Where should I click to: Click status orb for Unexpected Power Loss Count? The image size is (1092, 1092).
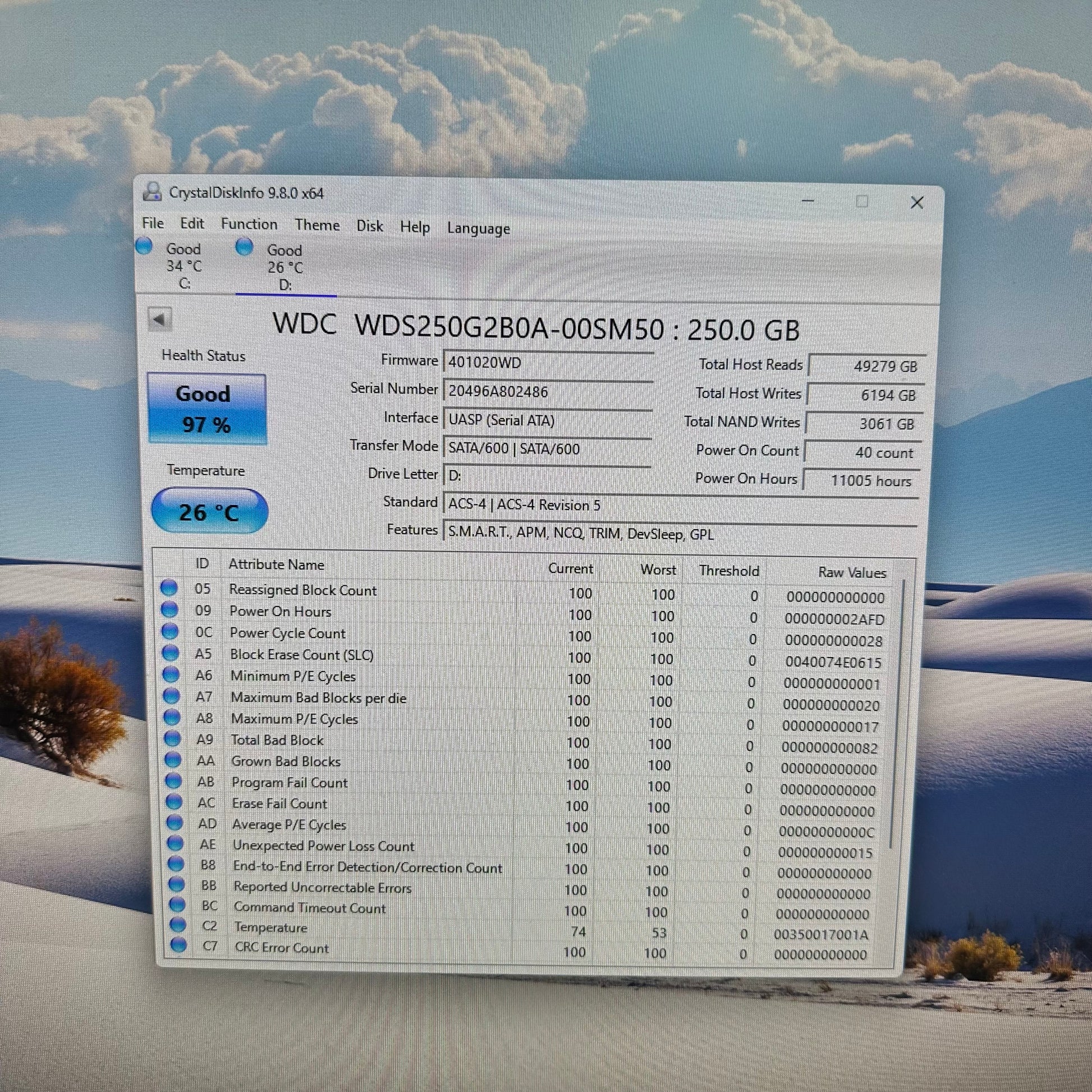(x=176, y=843)
